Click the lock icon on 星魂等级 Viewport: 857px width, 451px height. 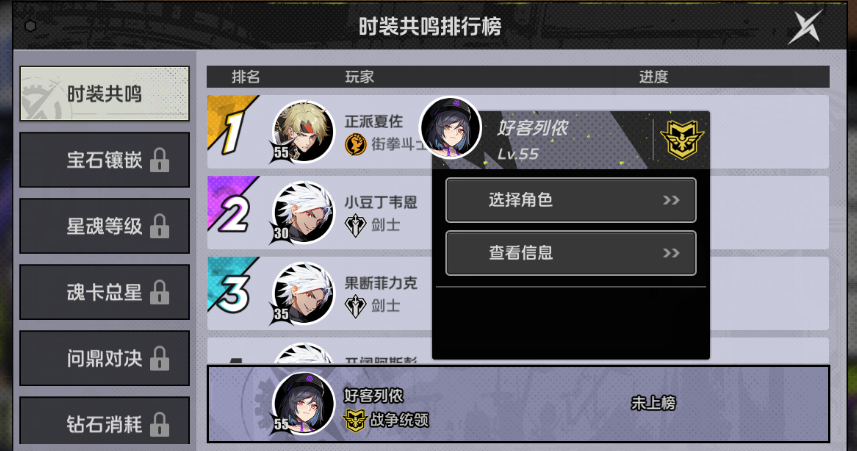point(159,226)
